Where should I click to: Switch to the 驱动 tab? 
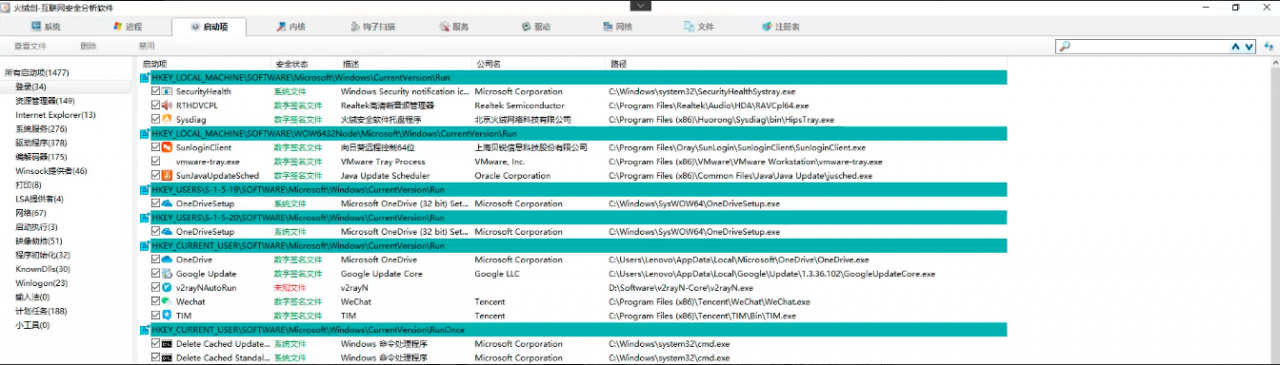click(x=535, y=27)
